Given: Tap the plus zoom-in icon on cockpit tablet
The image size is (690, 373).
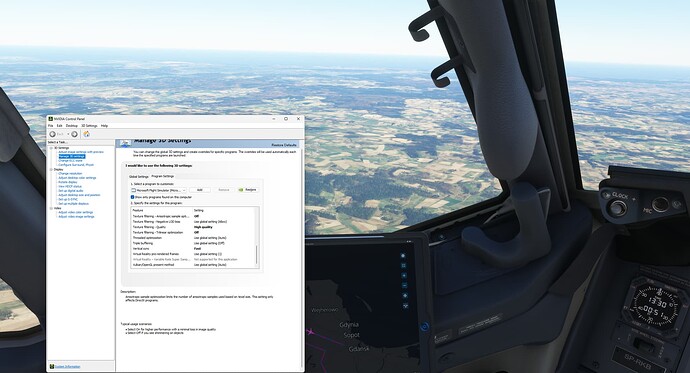Looking at the screenshot, I should point(404,275).
